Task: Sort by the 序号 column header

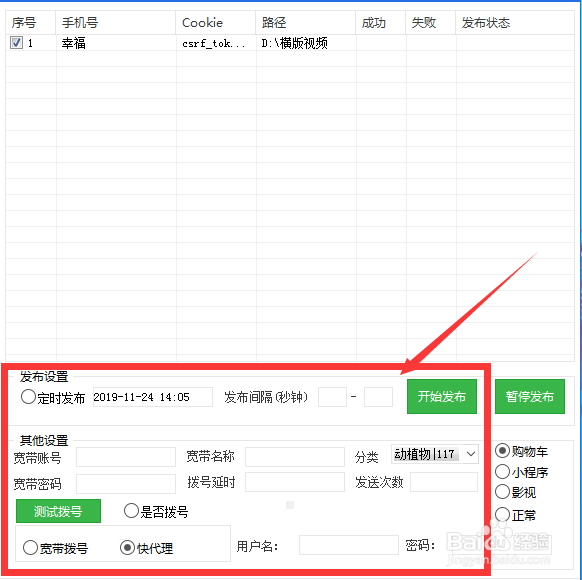Action: 30,23
